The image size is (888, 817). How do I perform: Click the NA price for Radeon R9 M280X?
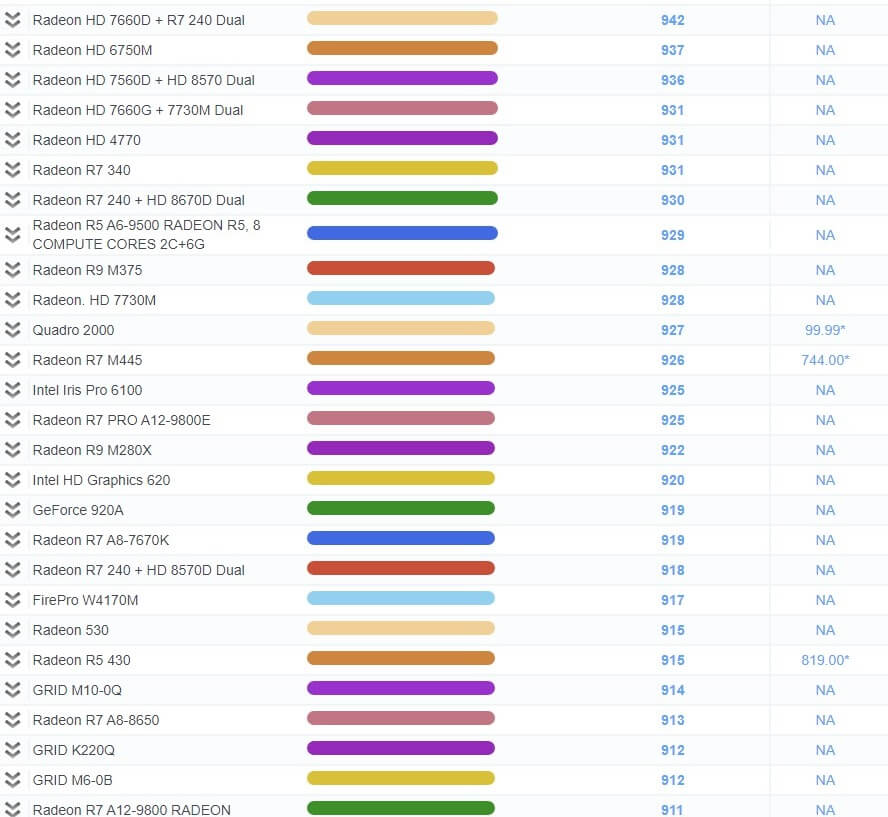coord(825,450)
